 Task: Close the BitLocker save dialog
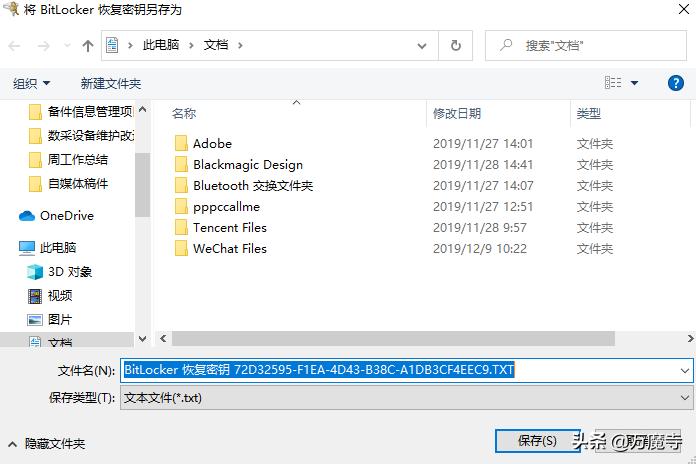[684, 9]
